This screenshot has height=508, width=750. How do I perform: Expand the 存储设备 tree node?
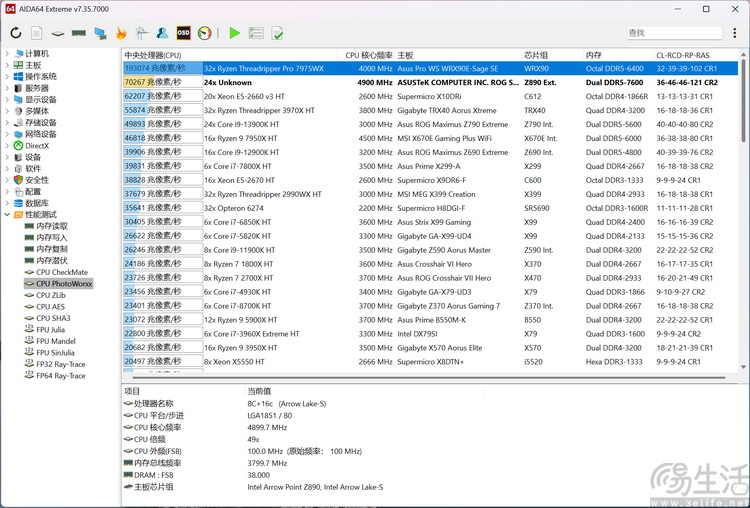click(x=7, y=122)
